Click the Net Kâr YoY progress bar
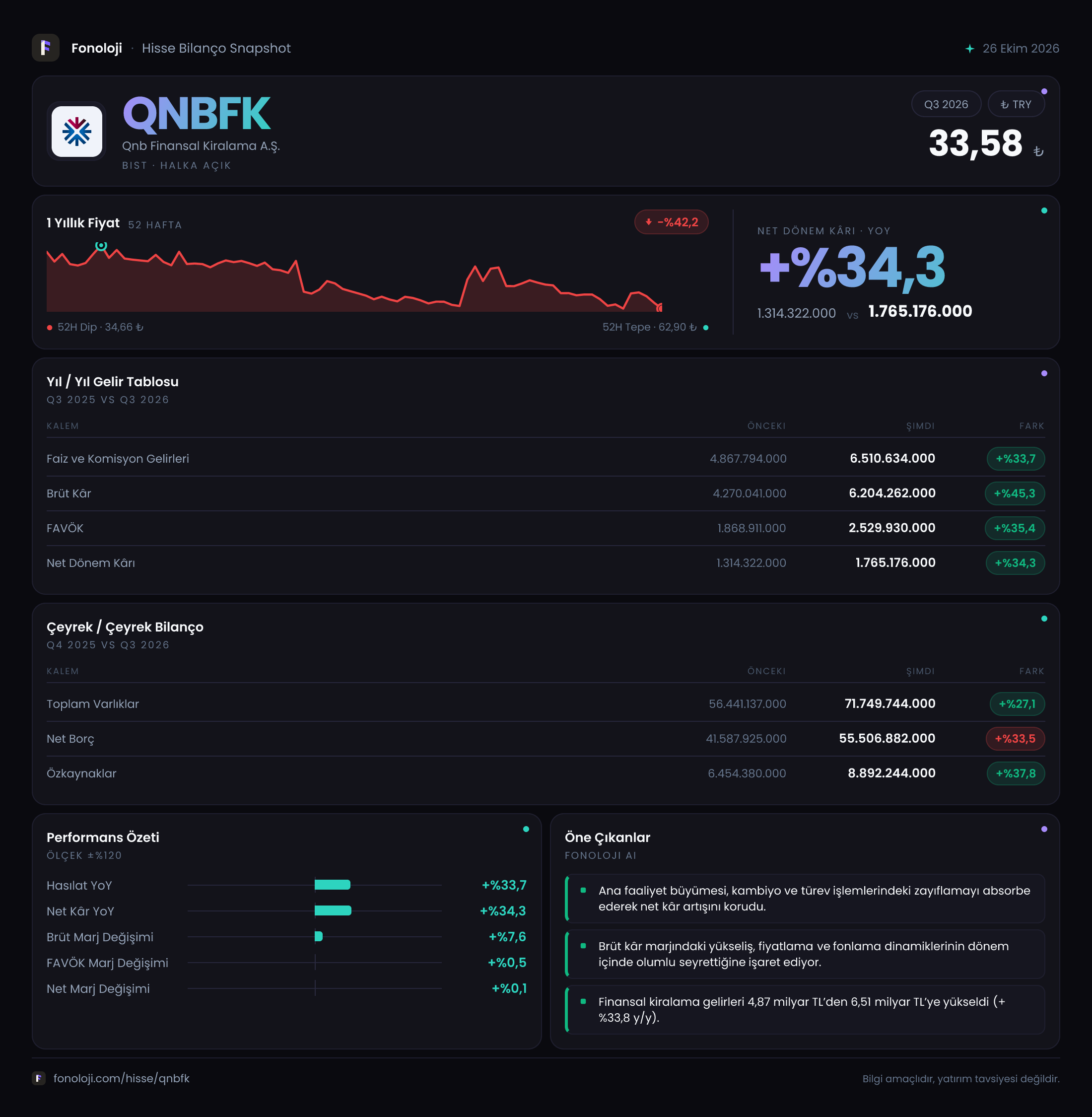The width and height of the screenshot is (1092, 1117). click(x=333, y=910)
